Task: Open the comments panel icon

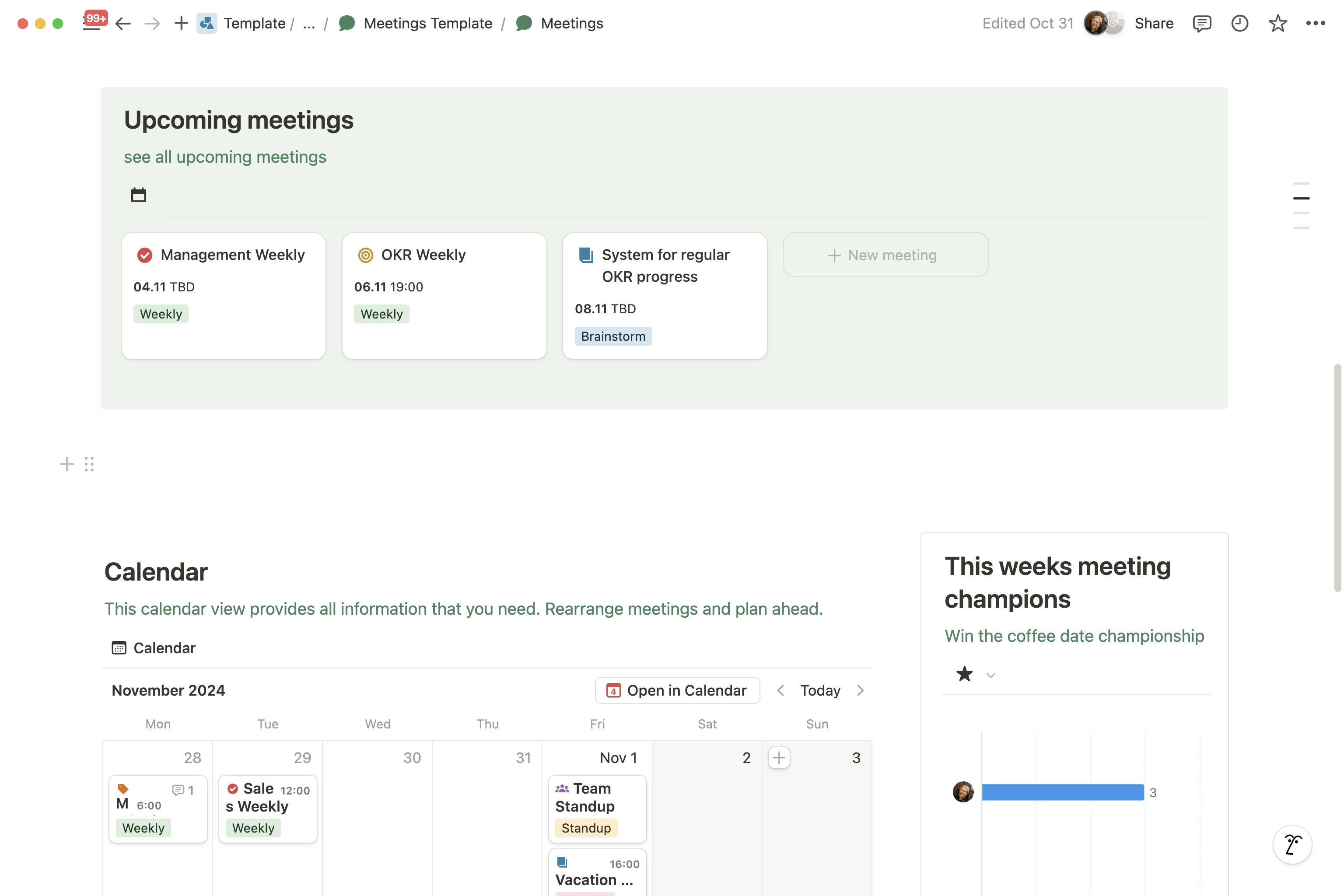Action: tap(1202, 24)
